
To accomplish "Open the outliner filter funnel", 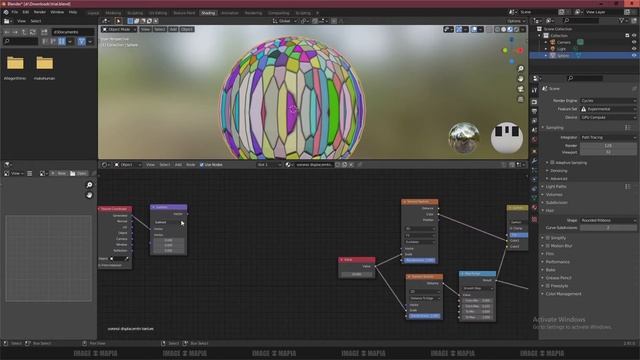I will click(621, 20).
